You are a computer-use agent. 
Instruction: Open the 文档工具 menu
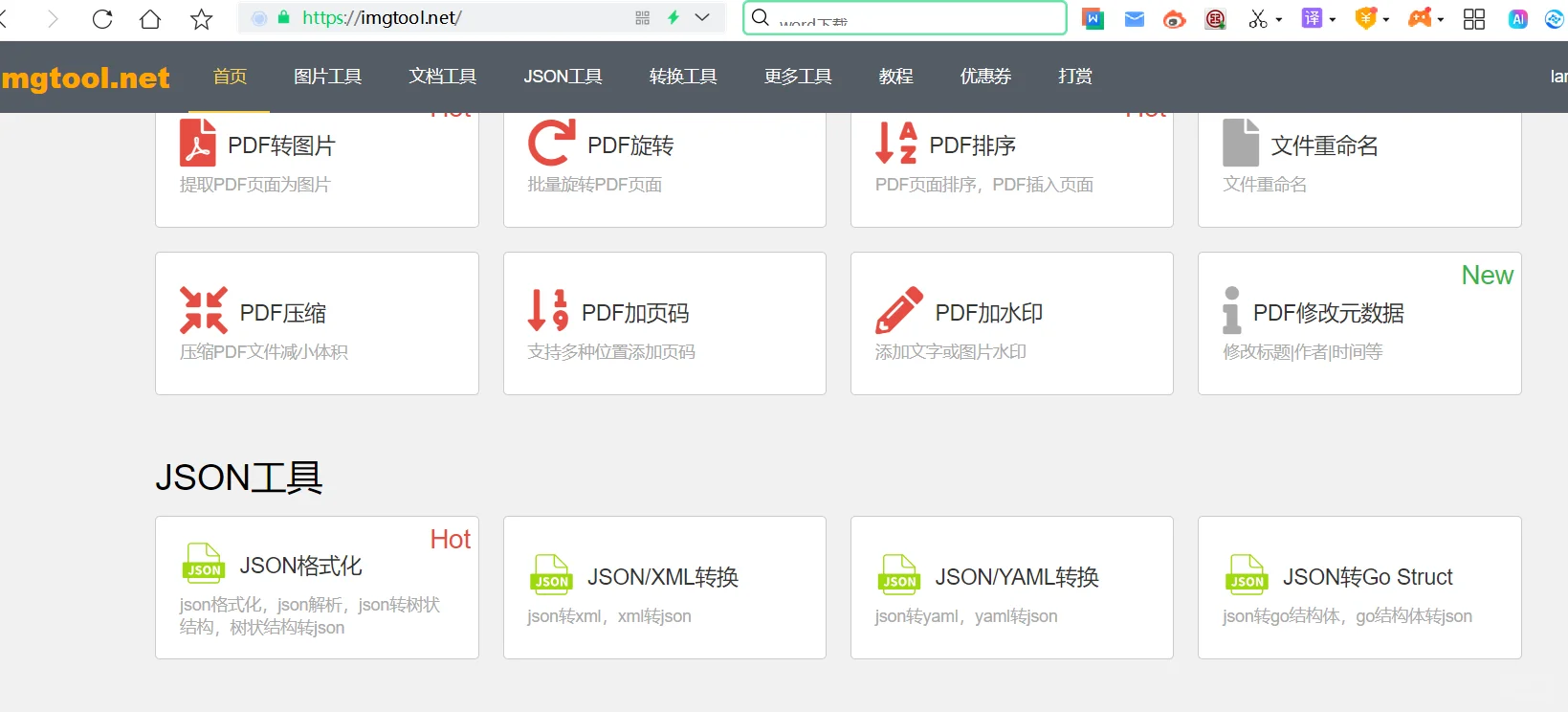pyautogui.click(x=443, y=77)
